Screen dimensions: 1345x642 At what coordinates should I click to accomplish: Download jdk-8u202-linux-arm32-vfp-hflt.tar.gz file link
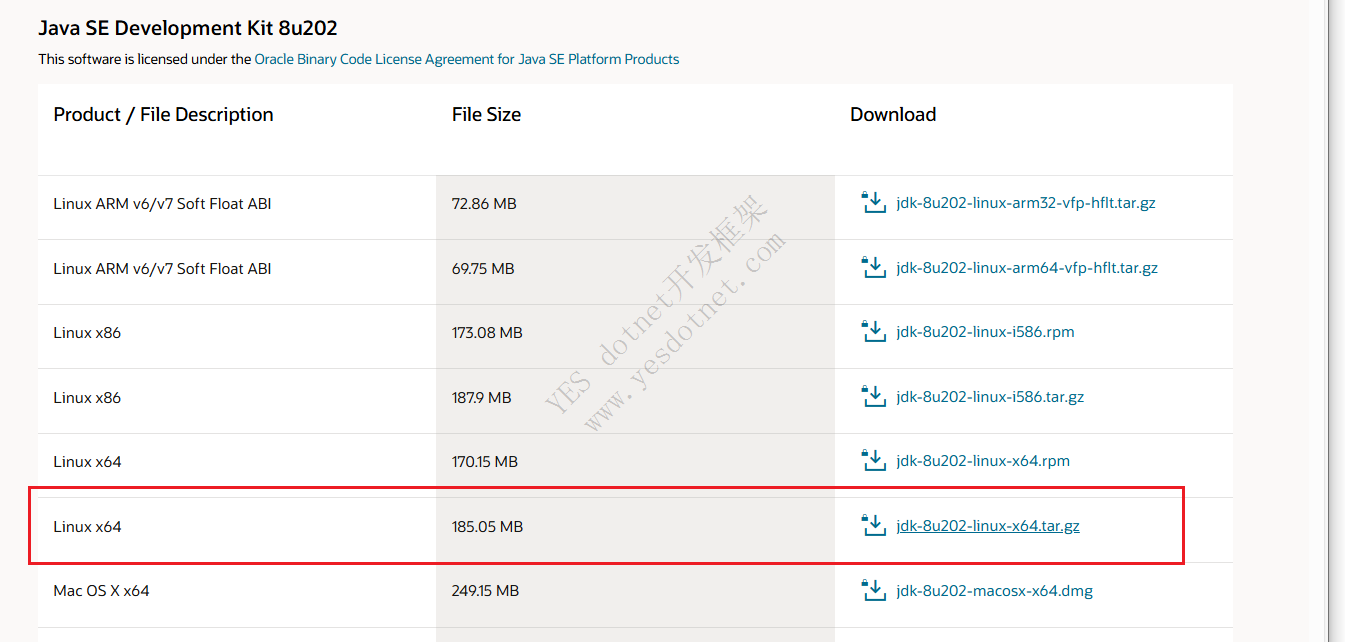click(x=1026, y=203)
